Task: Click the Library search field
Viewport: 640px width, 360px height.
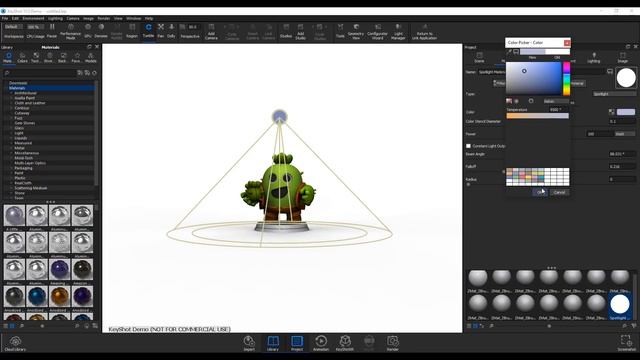Action: 40,73
